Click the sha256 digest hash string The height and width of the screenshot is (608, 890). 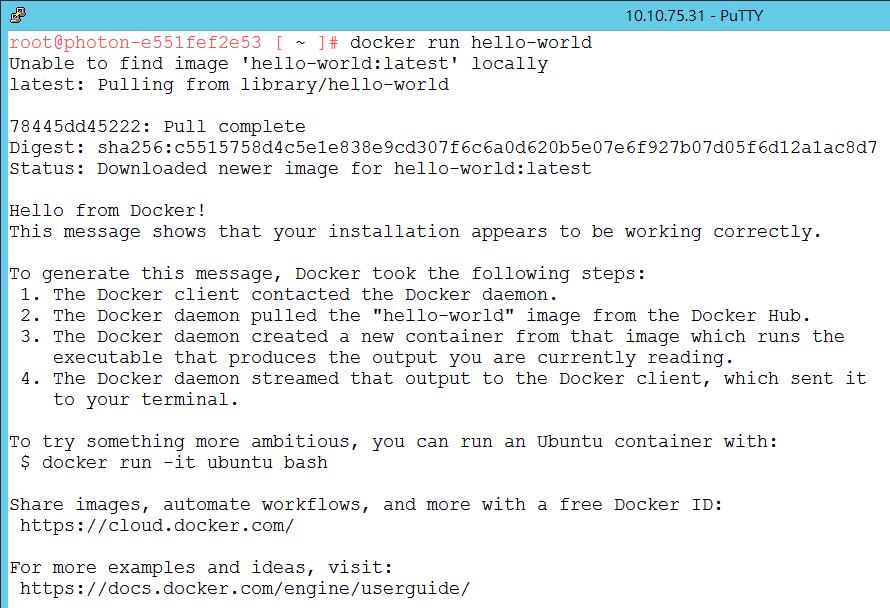(487, 148)
